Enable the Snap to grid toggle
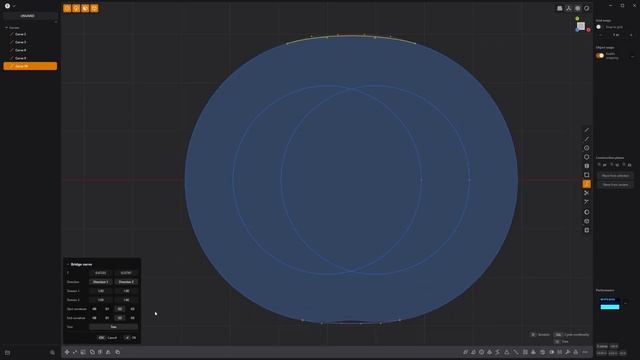Screen dimensions: 640x360 click(599, 27)
